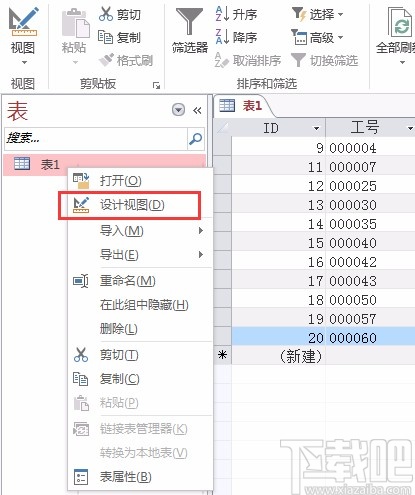Click the new record row selector asterisk
The width and height of the screenshot is (415, 495).
click(x=222, y=355)
